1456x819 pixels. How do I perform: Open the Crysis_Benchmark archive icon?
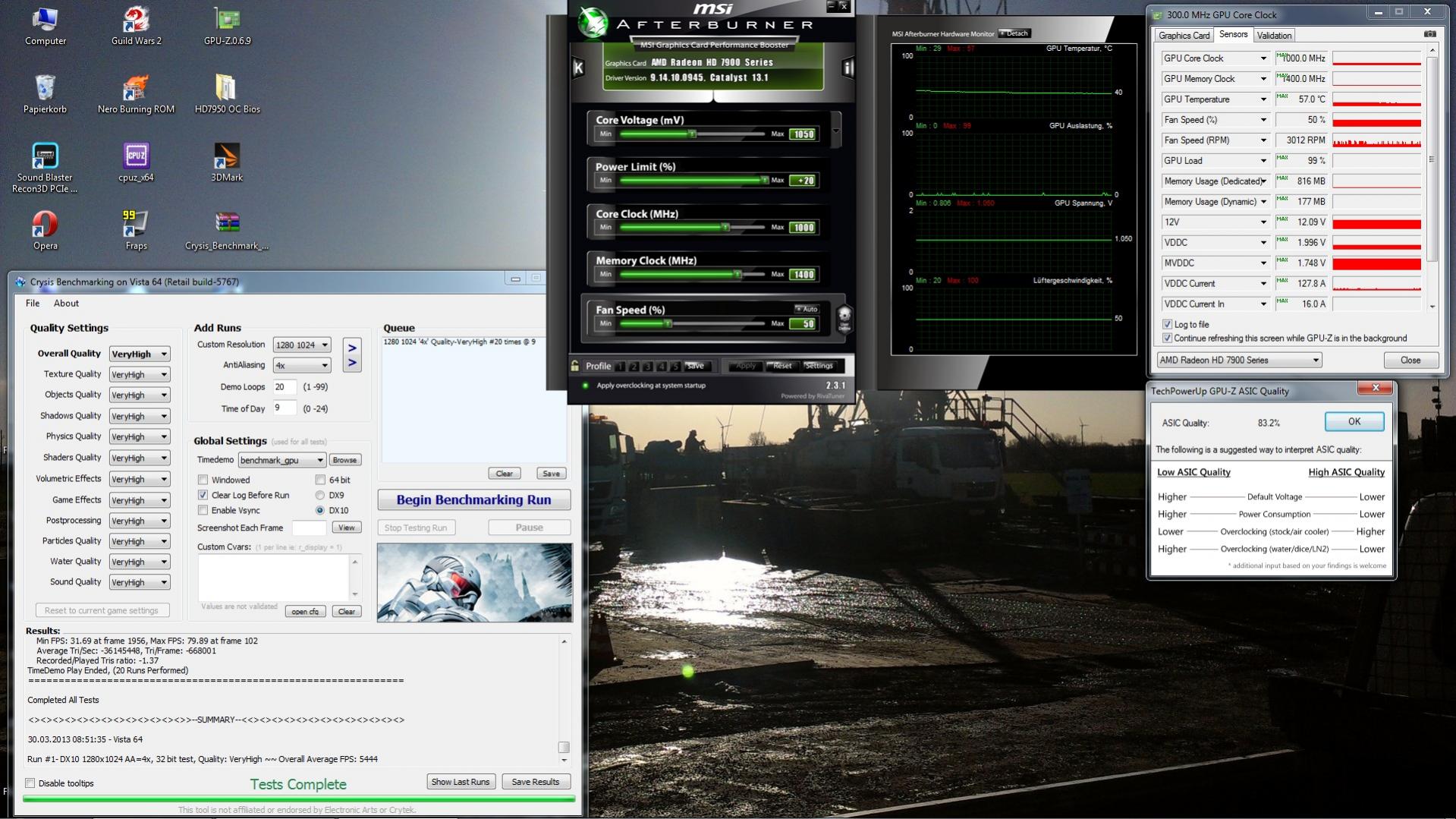click(x=228, y=230)
